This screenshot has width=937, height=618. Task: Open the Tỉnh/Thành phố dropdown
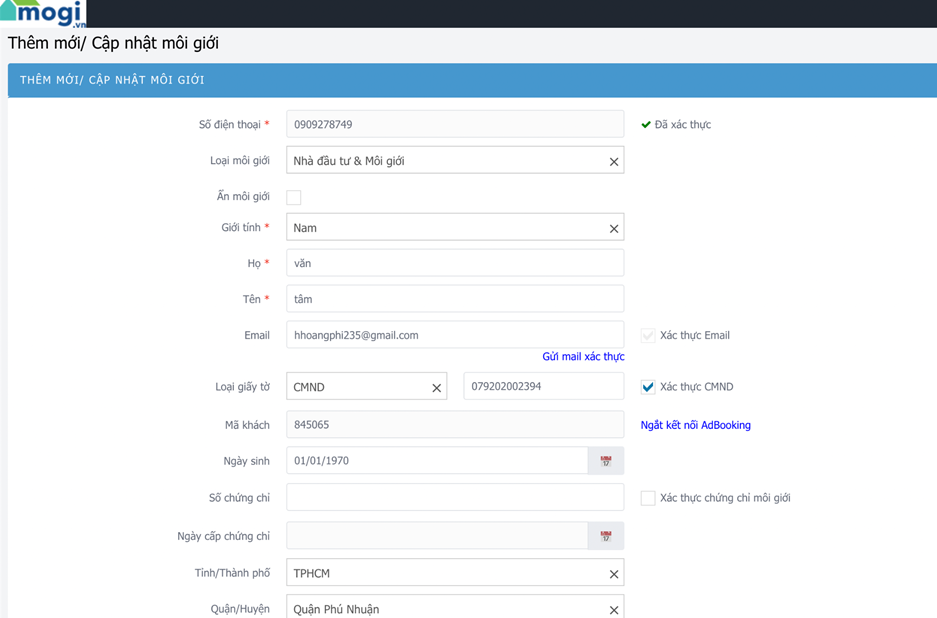[445, 574]
